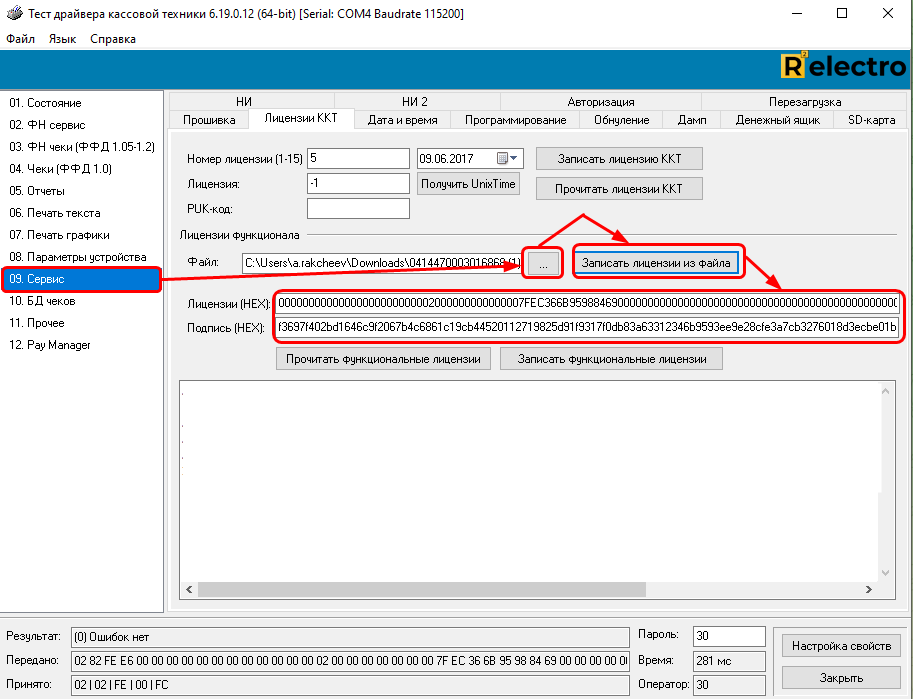Open the date picker dropdown arrow
The image size is (913, 699).
point(514,159)
